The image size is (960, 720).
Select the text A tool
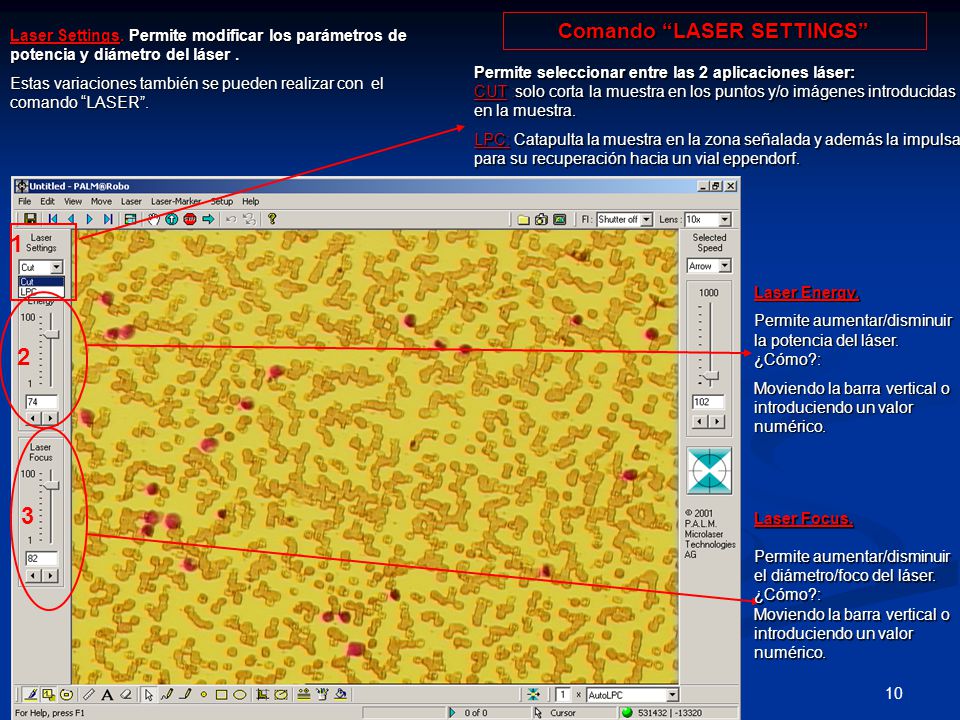(107, 694)
